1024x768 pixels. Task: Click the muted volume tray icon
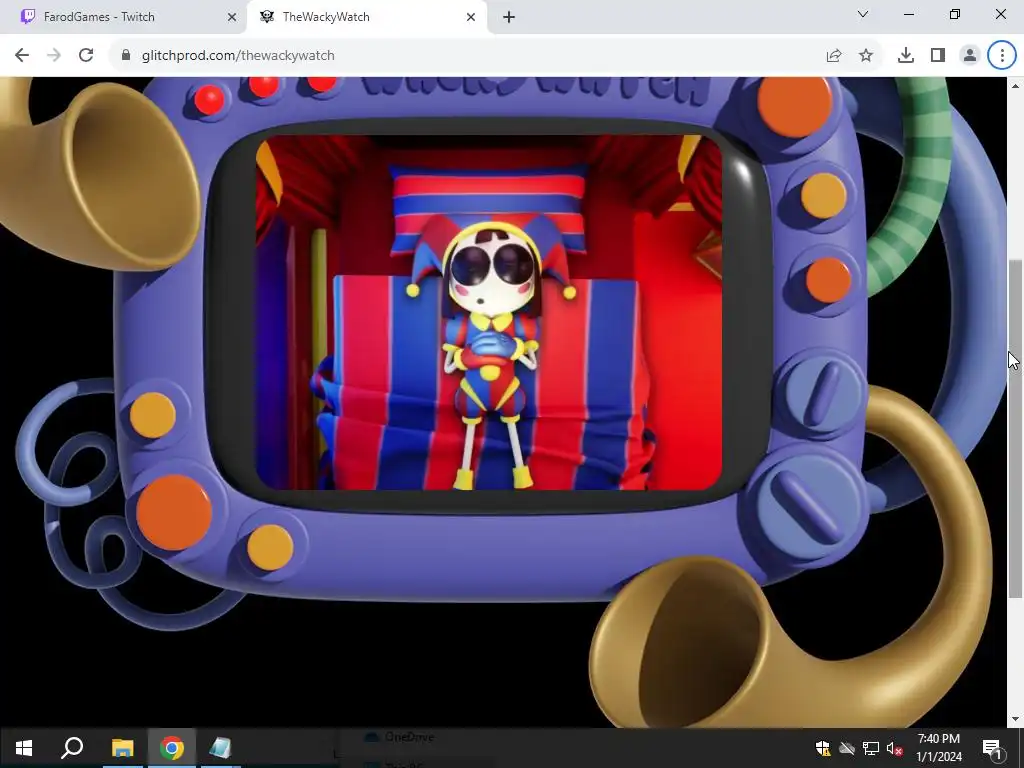[x=895, y=748]
